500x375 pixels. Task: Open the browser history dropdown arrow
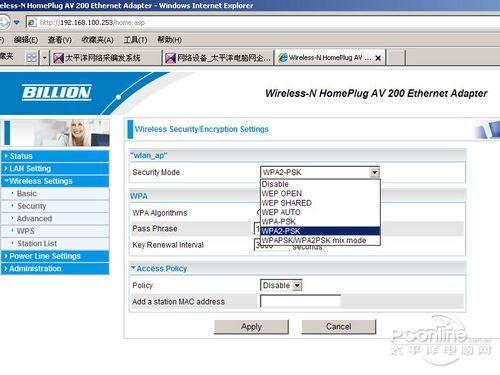coord(17,23)
